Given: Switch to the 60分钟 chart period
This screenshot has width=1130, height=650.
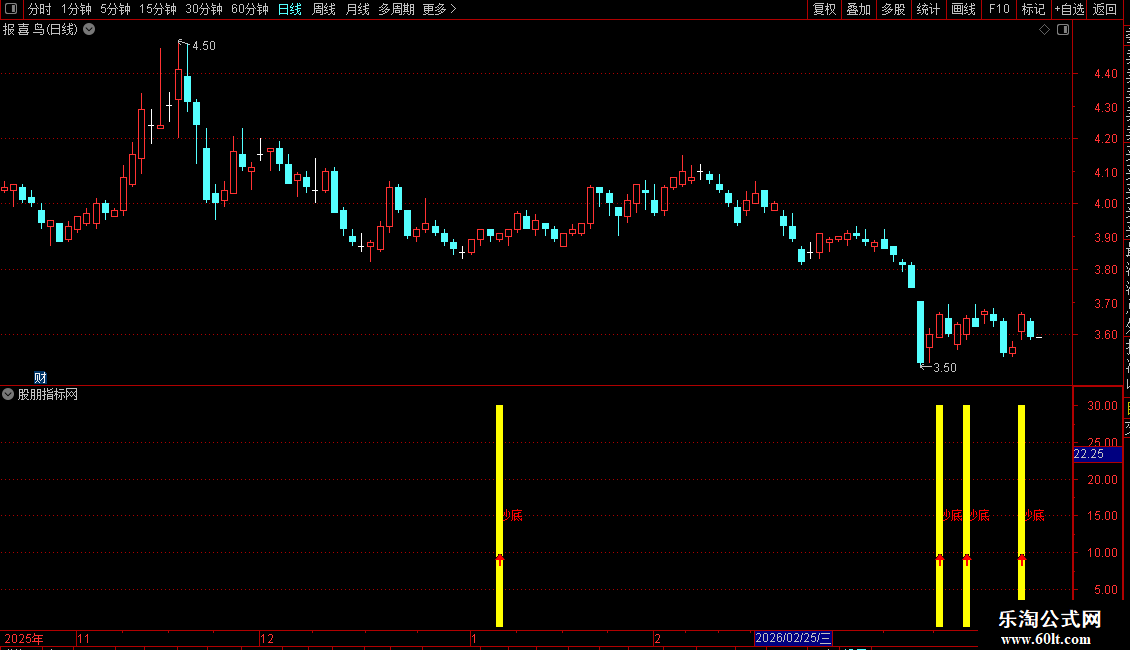Looking at the screenshot, I should click(x=250, y=9).
